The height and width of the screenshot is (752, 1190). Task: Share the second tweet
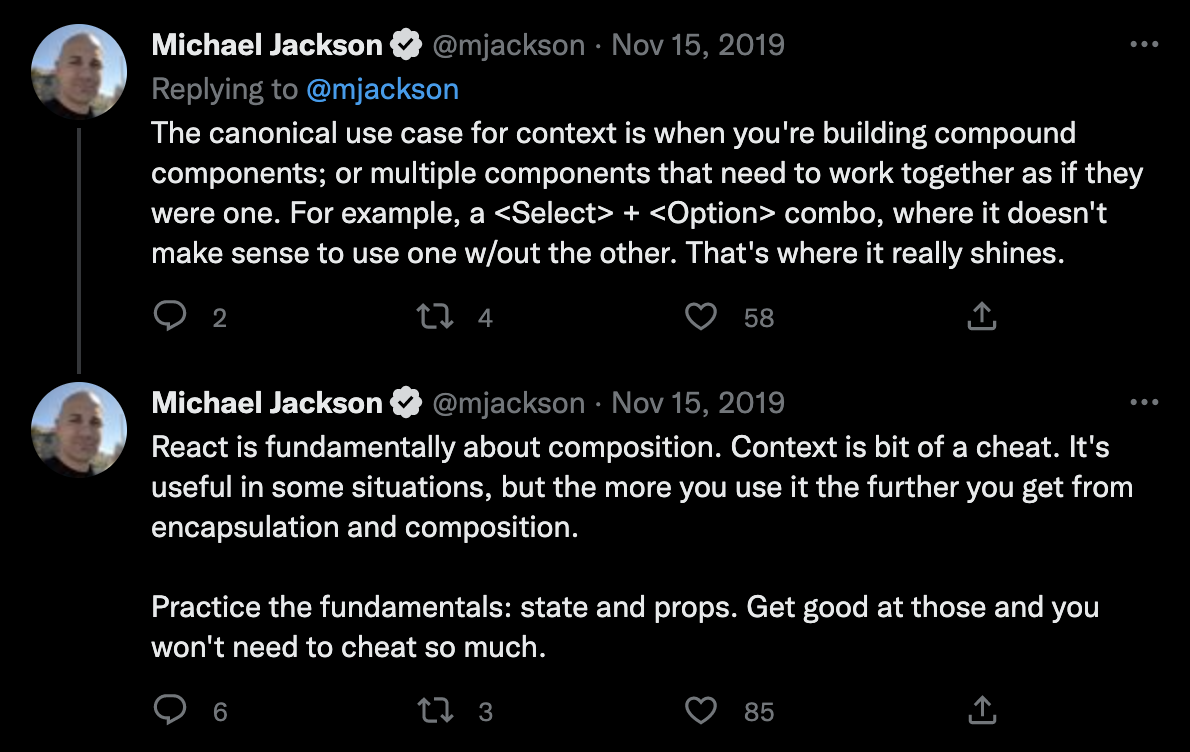(981, 711)
